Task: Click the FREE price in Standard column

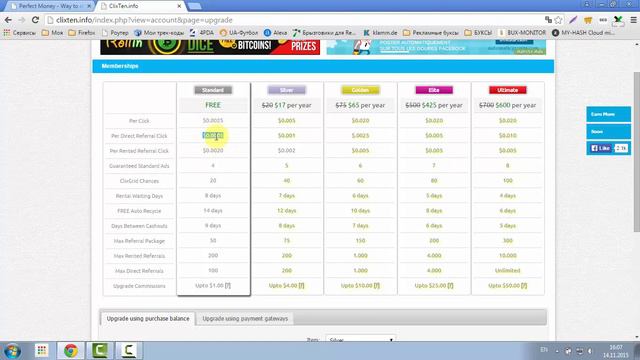Action: (x=213, y=105)
